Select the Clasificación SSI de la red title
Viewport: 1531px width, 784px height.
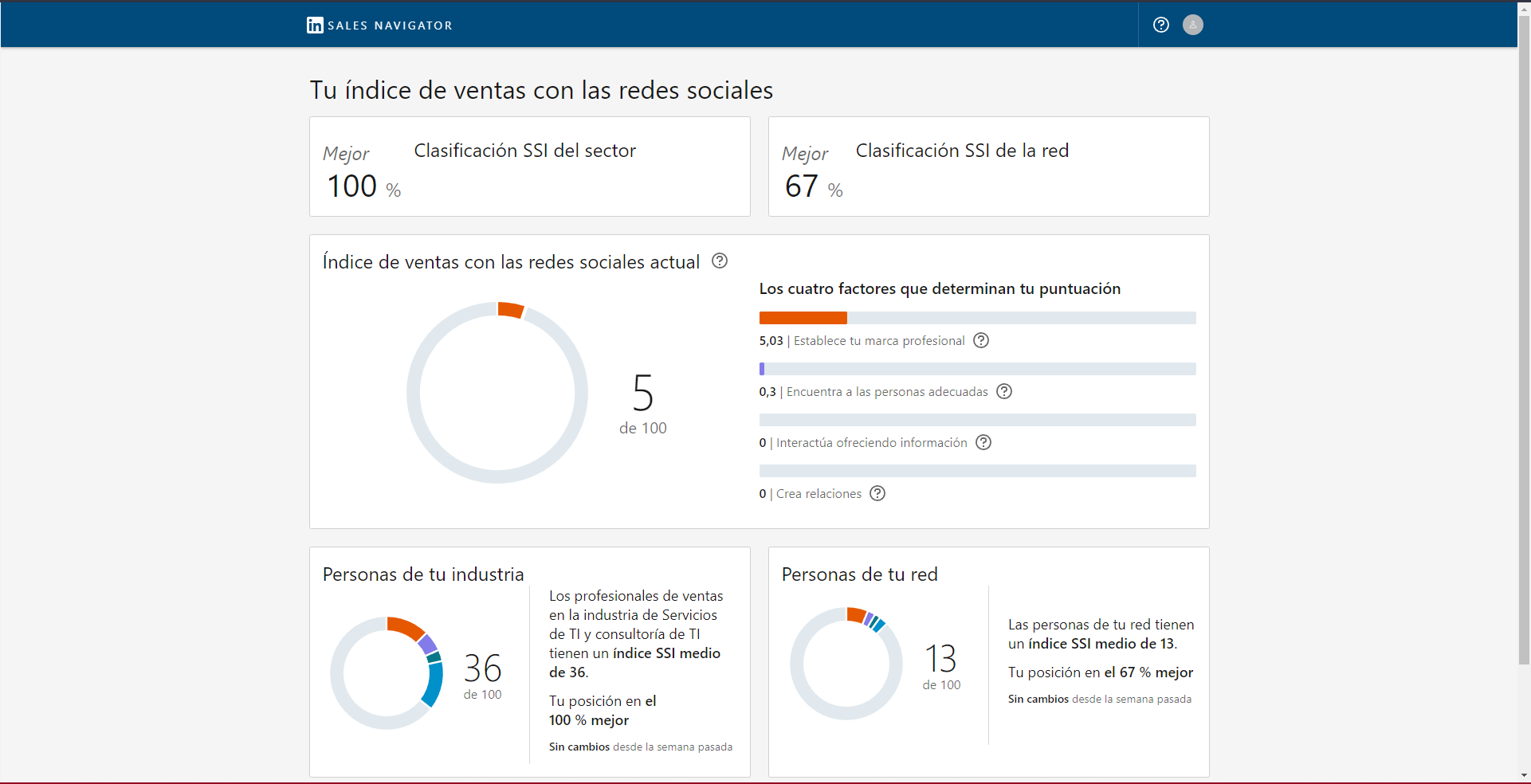click(962, 151)
